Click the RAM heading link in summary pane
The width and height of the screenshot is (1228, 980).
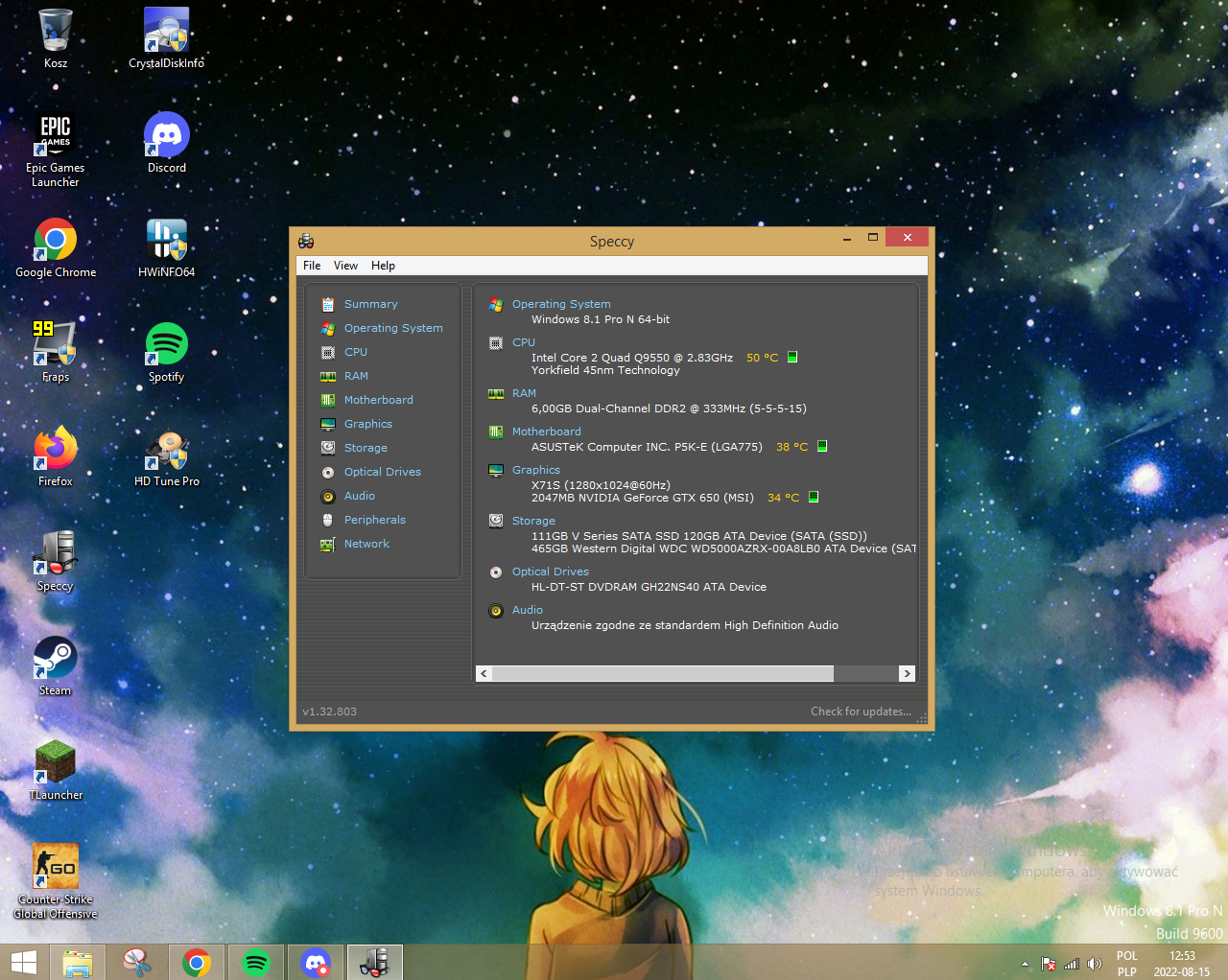point(524,393)
